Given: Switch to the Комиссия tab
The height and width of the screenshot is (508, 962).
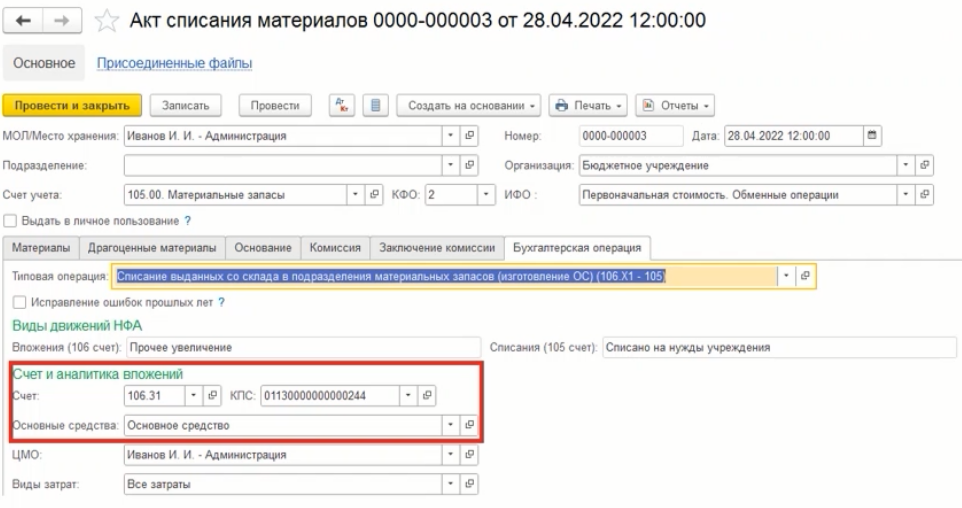Looking at the screenshot, I should tap(335, 247).
